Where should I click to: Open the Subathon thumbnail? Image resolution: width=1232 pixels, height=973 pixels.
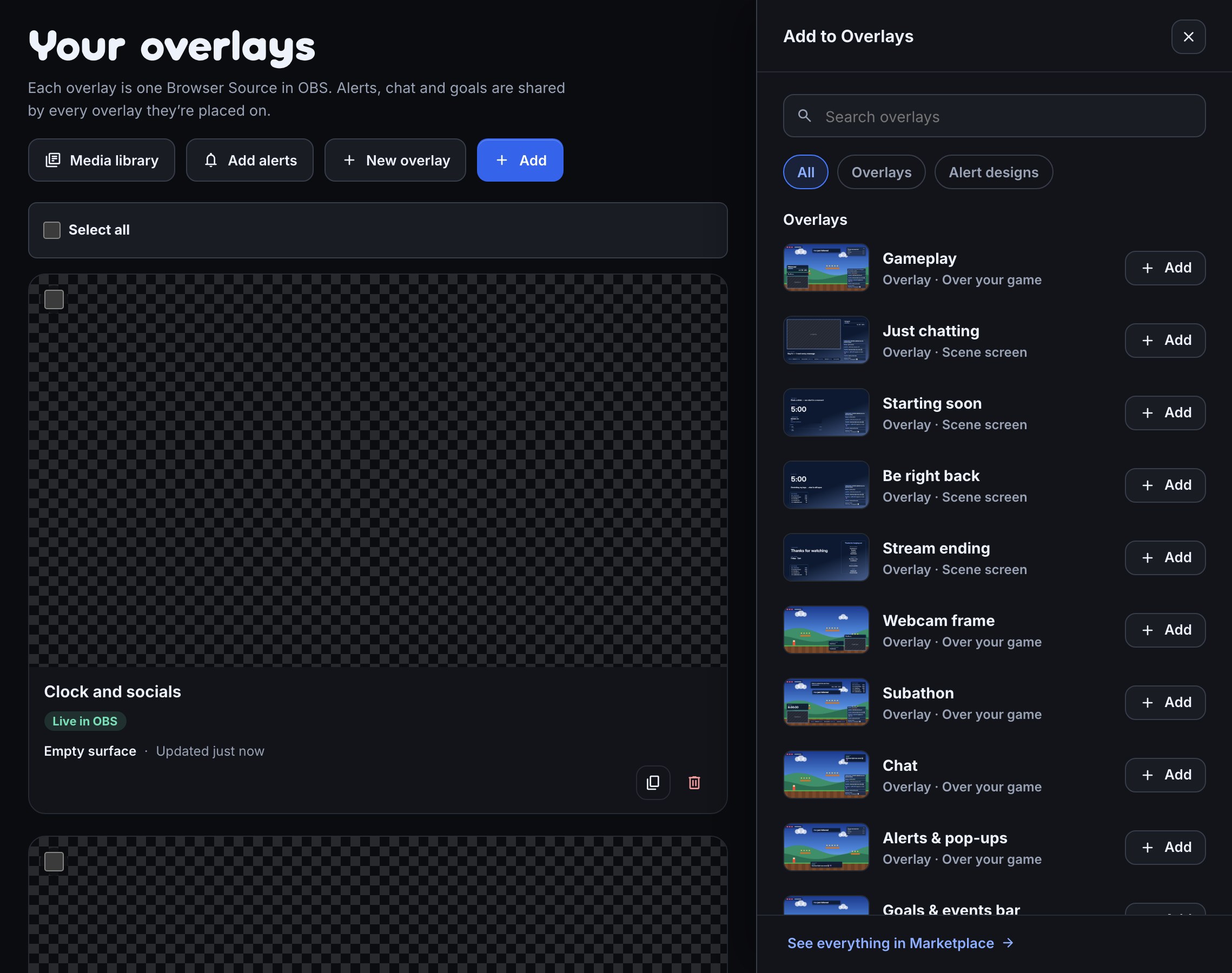tap(826, 702)
